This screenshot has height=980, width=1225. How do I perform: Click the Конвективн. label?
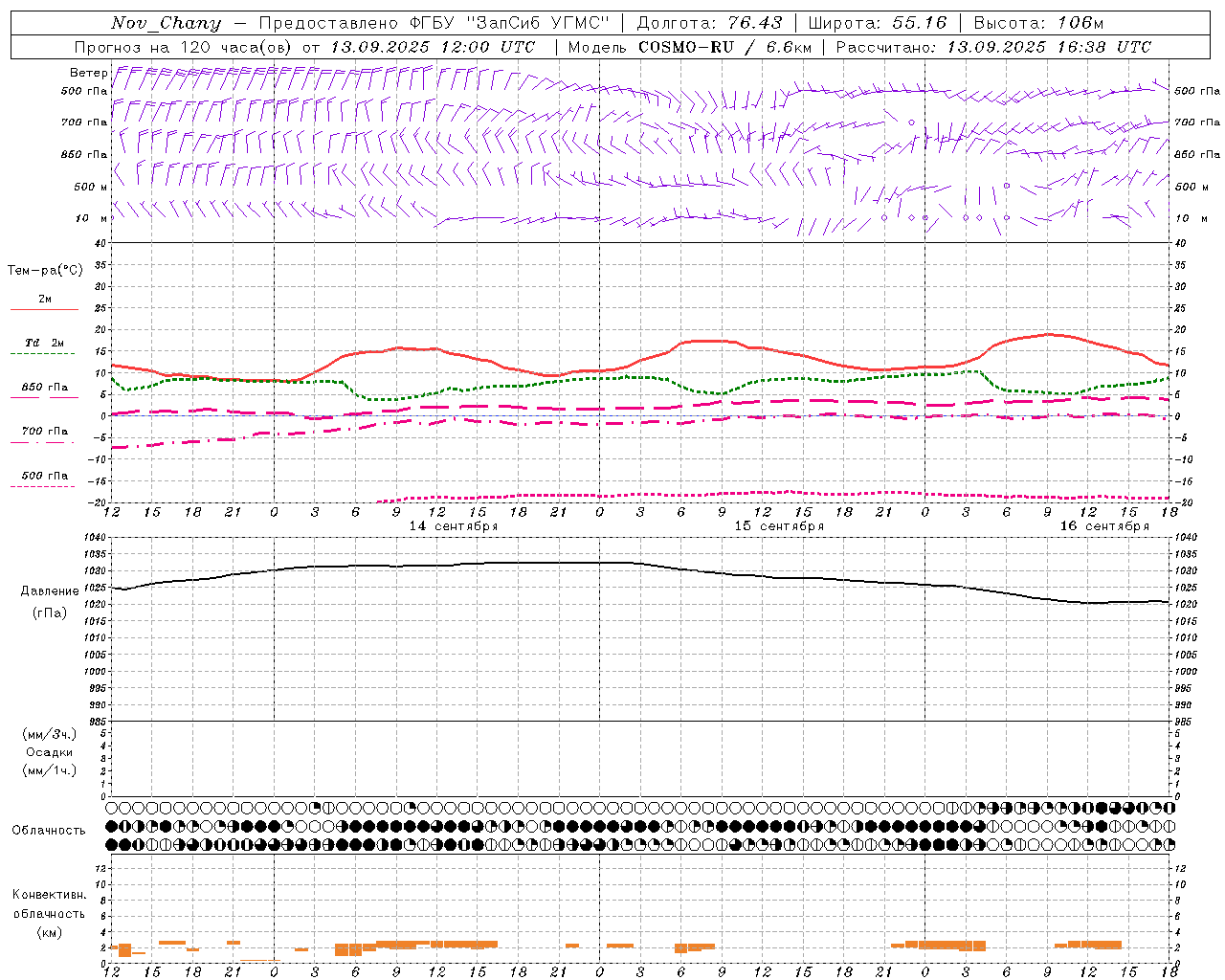(x=50, y=895)
